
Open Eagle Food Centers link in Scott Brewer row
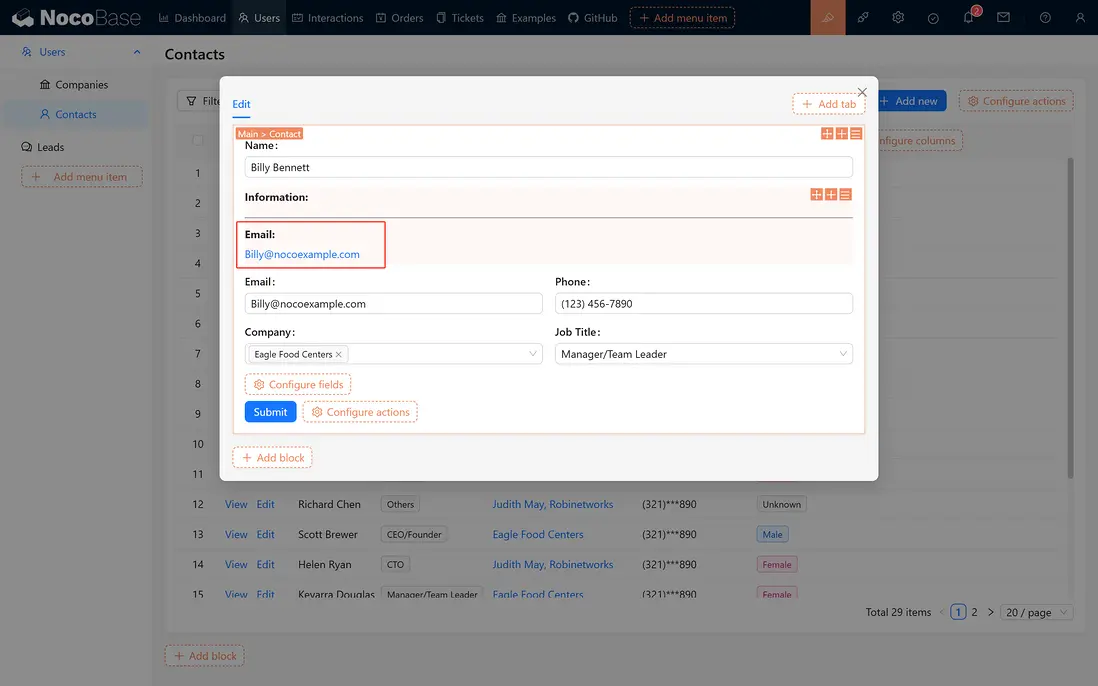(x=538, y=534)
